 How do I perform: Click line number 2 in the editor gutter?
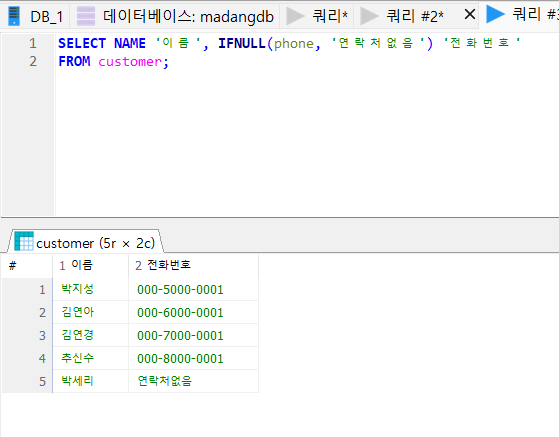click(33, 61)
